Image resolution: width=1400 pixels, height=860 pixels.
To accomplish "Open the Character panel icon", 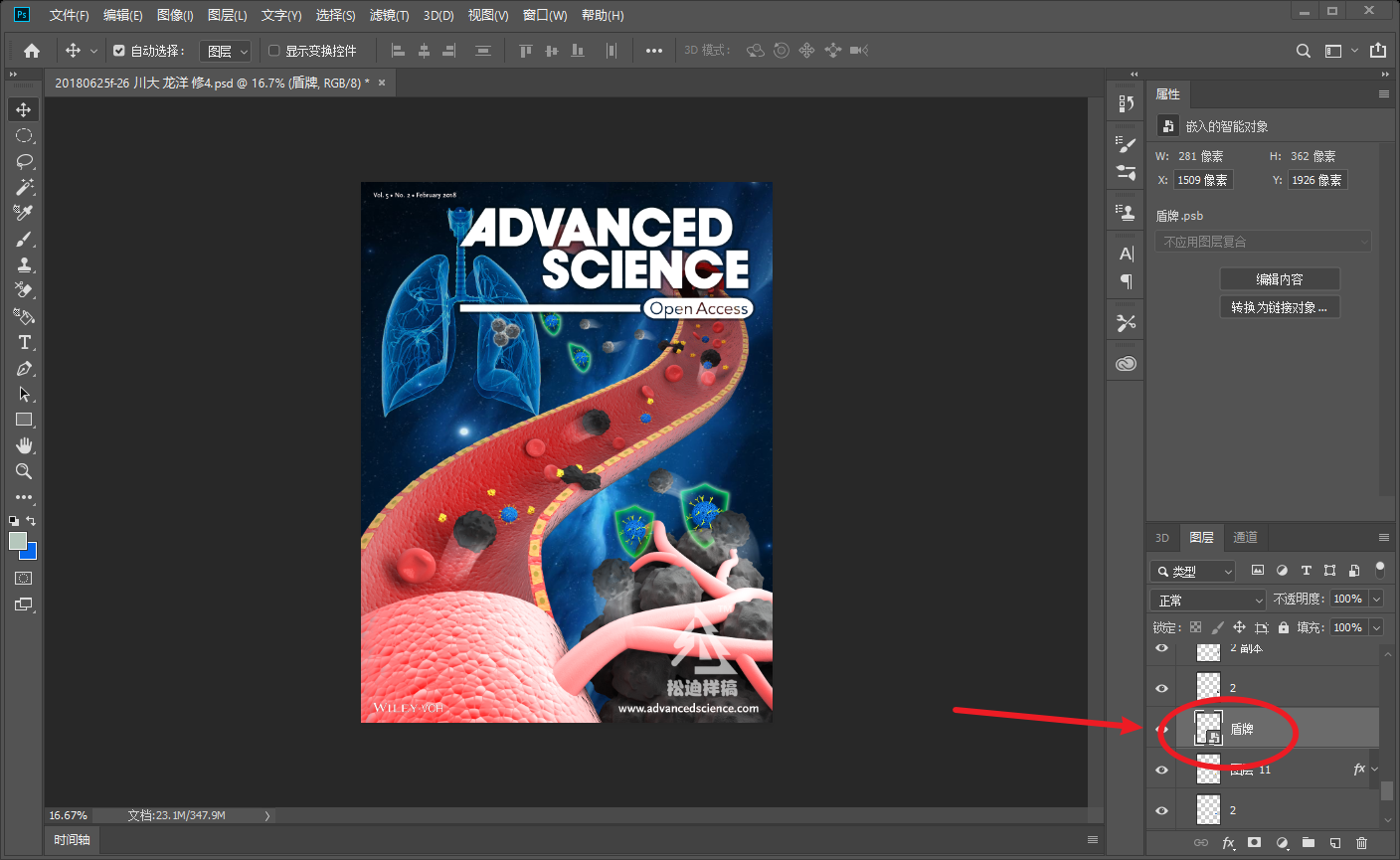I will (x=1126, y=254).
